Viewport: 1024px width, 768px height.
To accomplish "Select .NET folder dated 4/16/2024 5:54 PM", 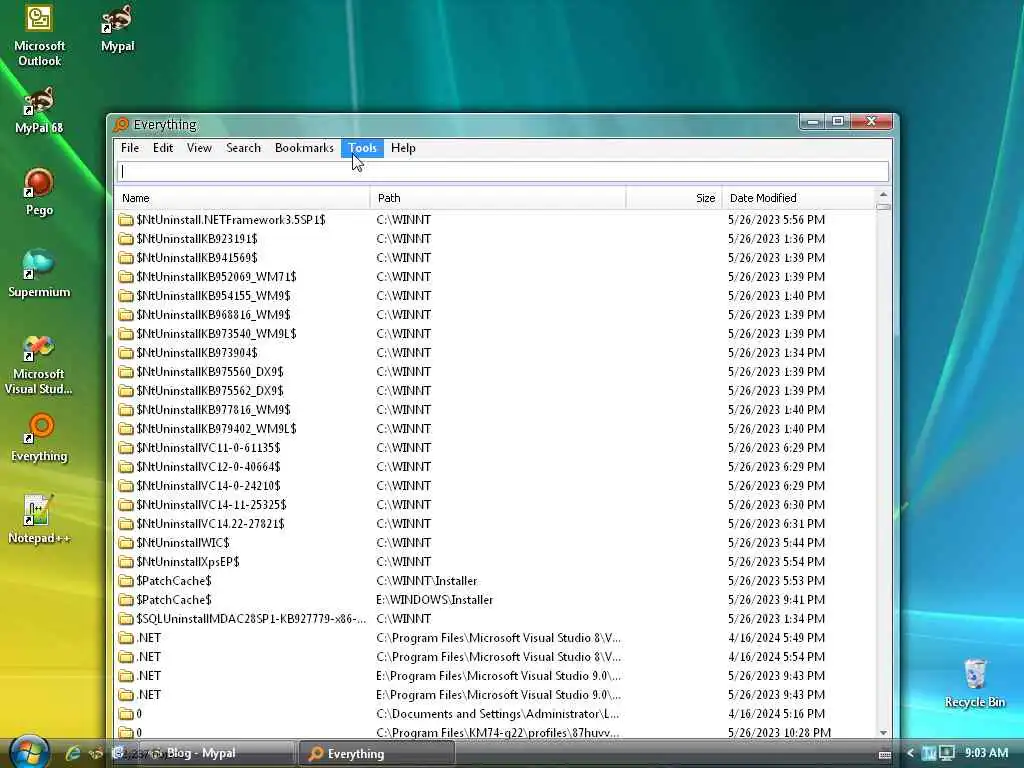I will [x=495, y=656].
